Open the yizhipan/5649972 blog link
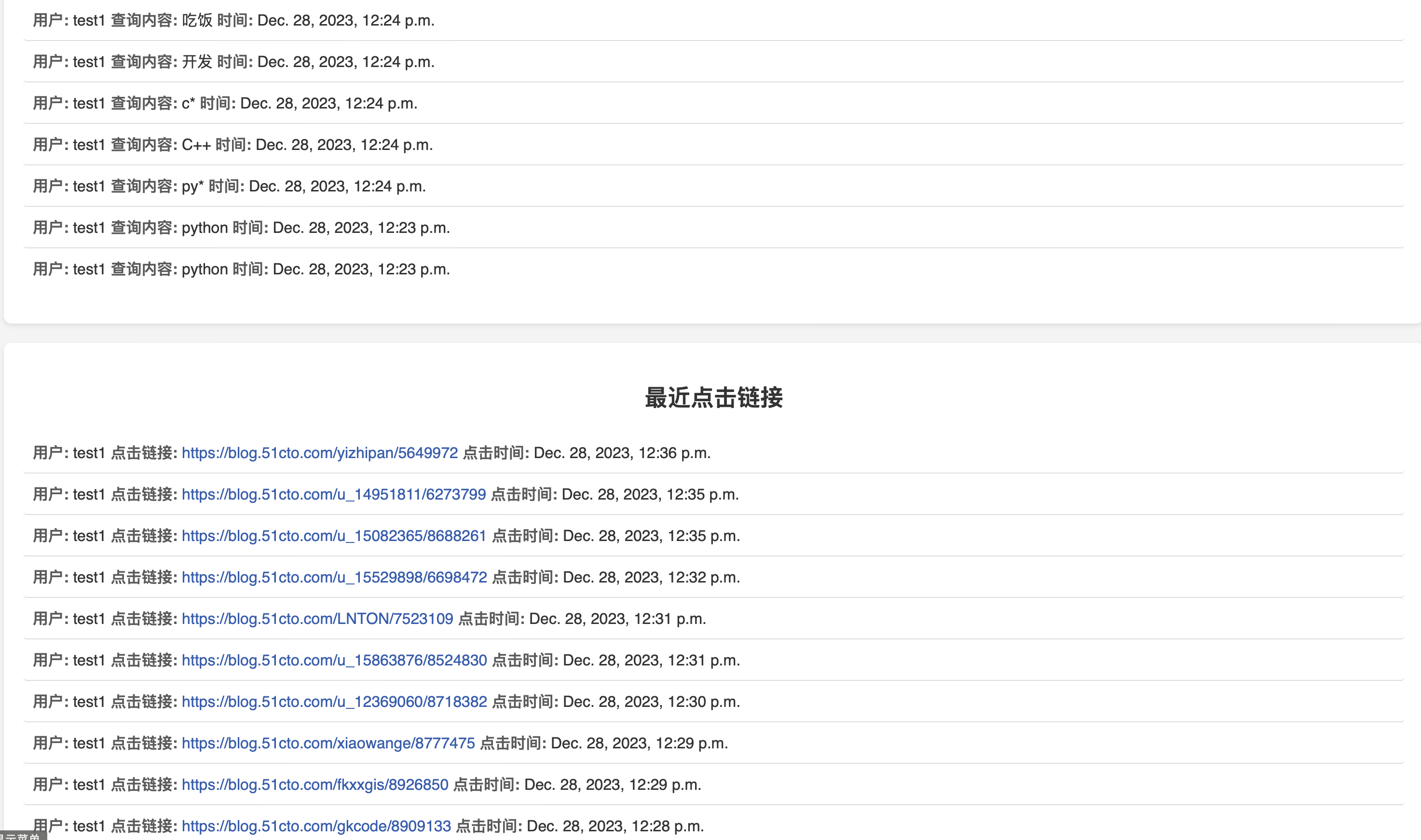The height and width of the screenshot is (840, 1421). point(319,453)
